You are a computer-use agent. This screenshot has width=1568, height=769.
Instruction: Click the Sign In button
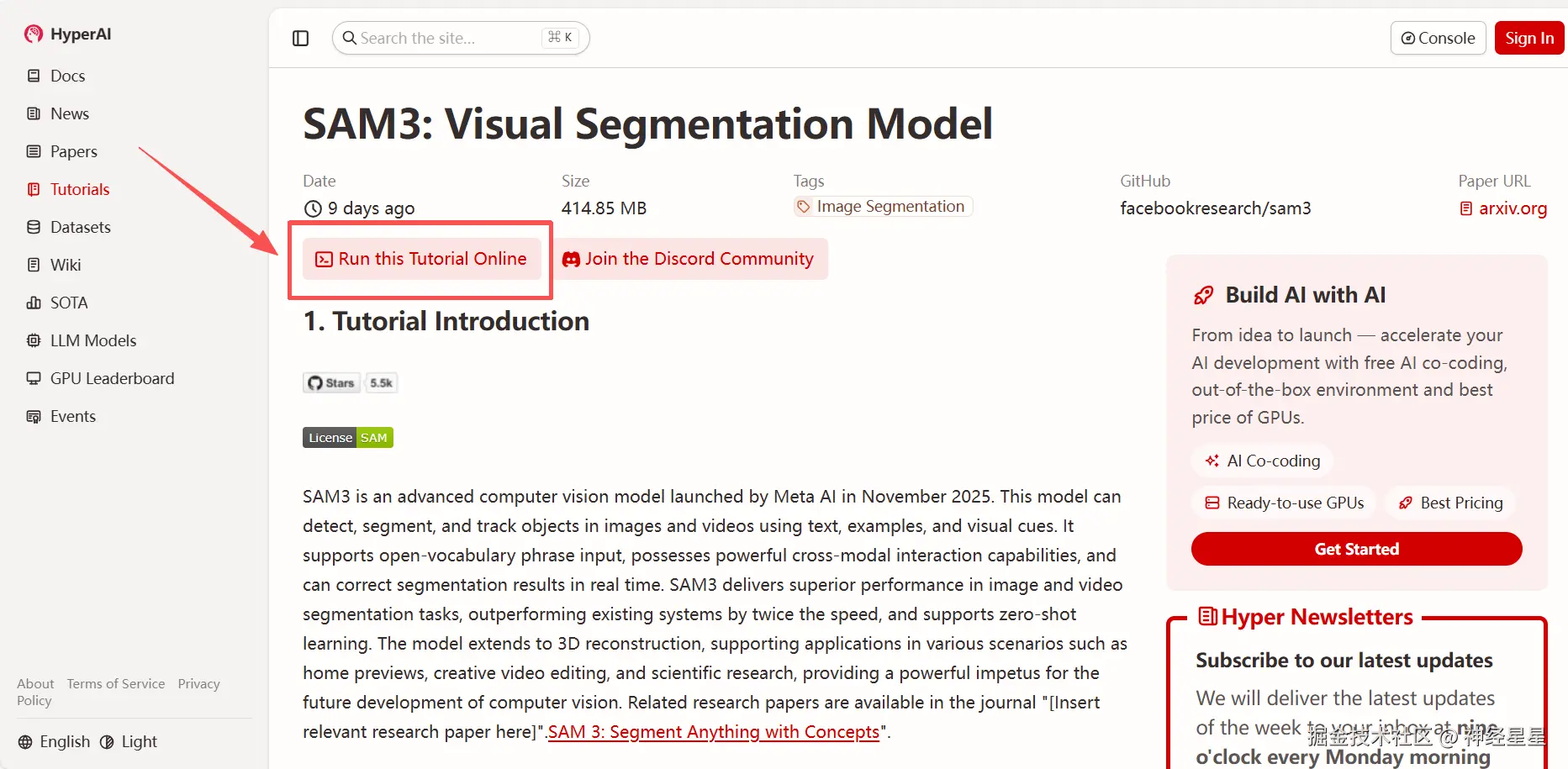[x=1529, y=38]
